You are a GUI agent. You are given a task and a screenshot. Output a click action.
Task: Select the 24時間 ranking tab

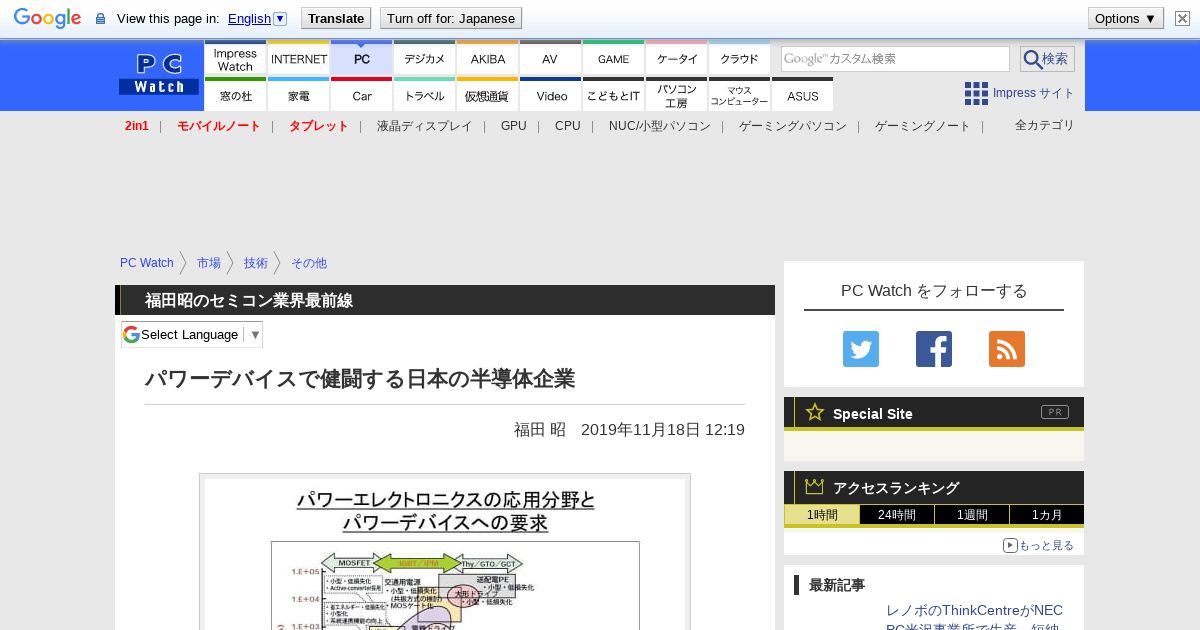click(897, 515)
